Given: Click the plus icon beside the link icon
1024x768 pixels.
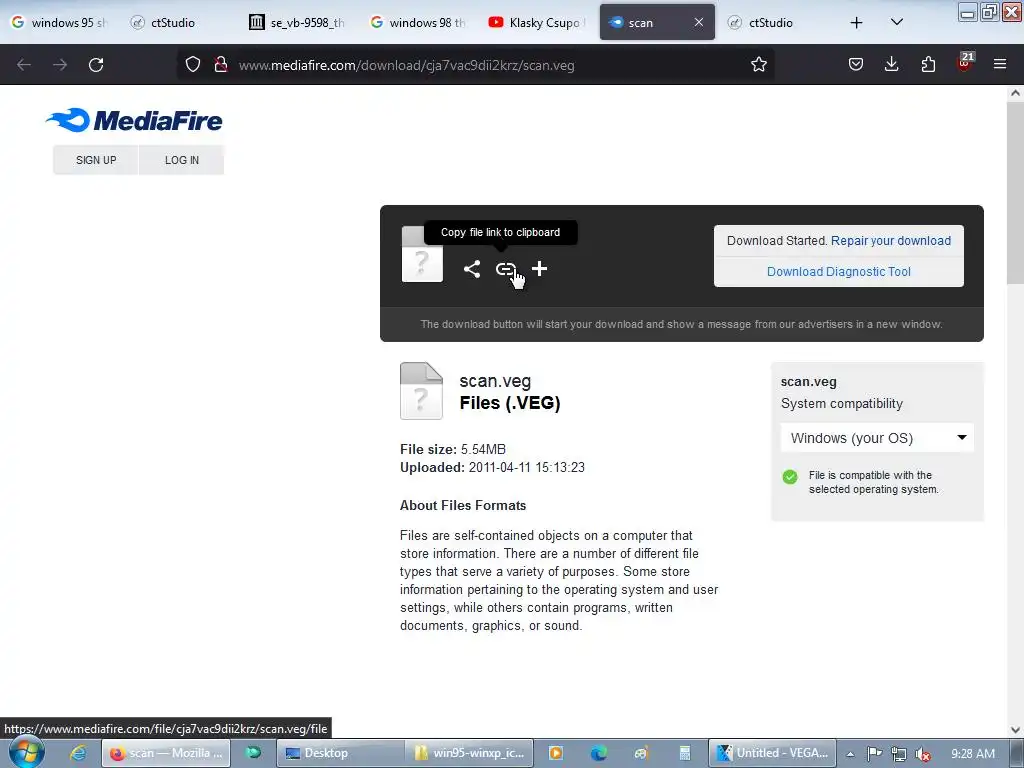Looking at the screenshot, I should point(539,268).
